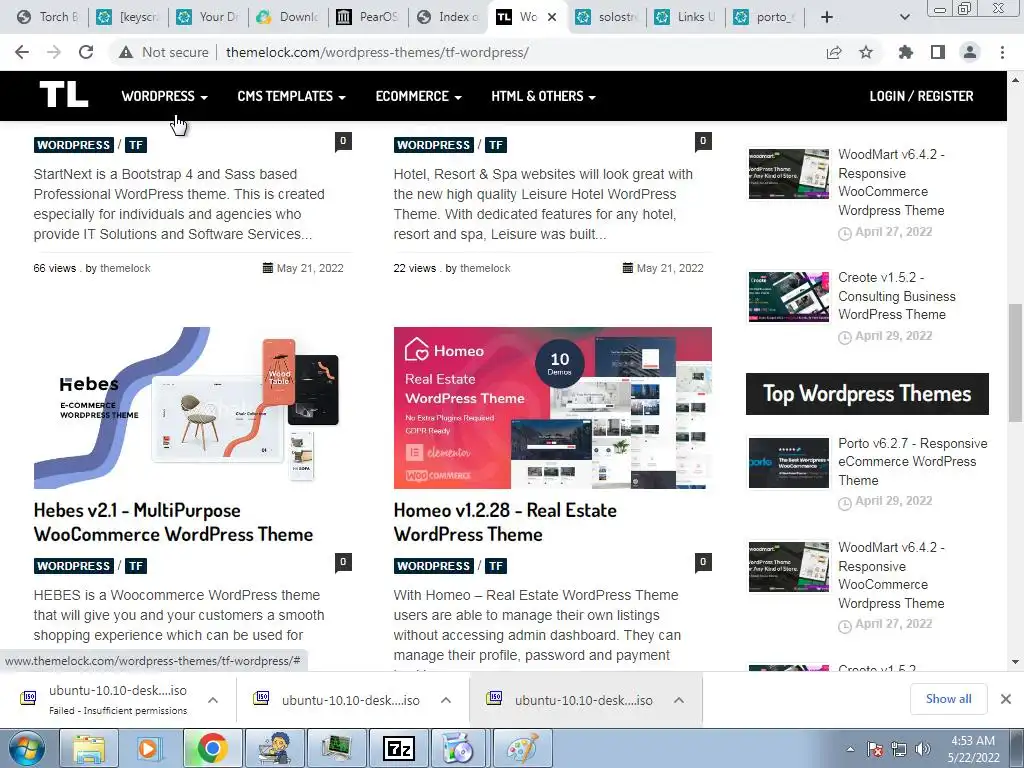Open the Windows Start menu
This screenshot has width=1024, height=768.
(27, 748)
